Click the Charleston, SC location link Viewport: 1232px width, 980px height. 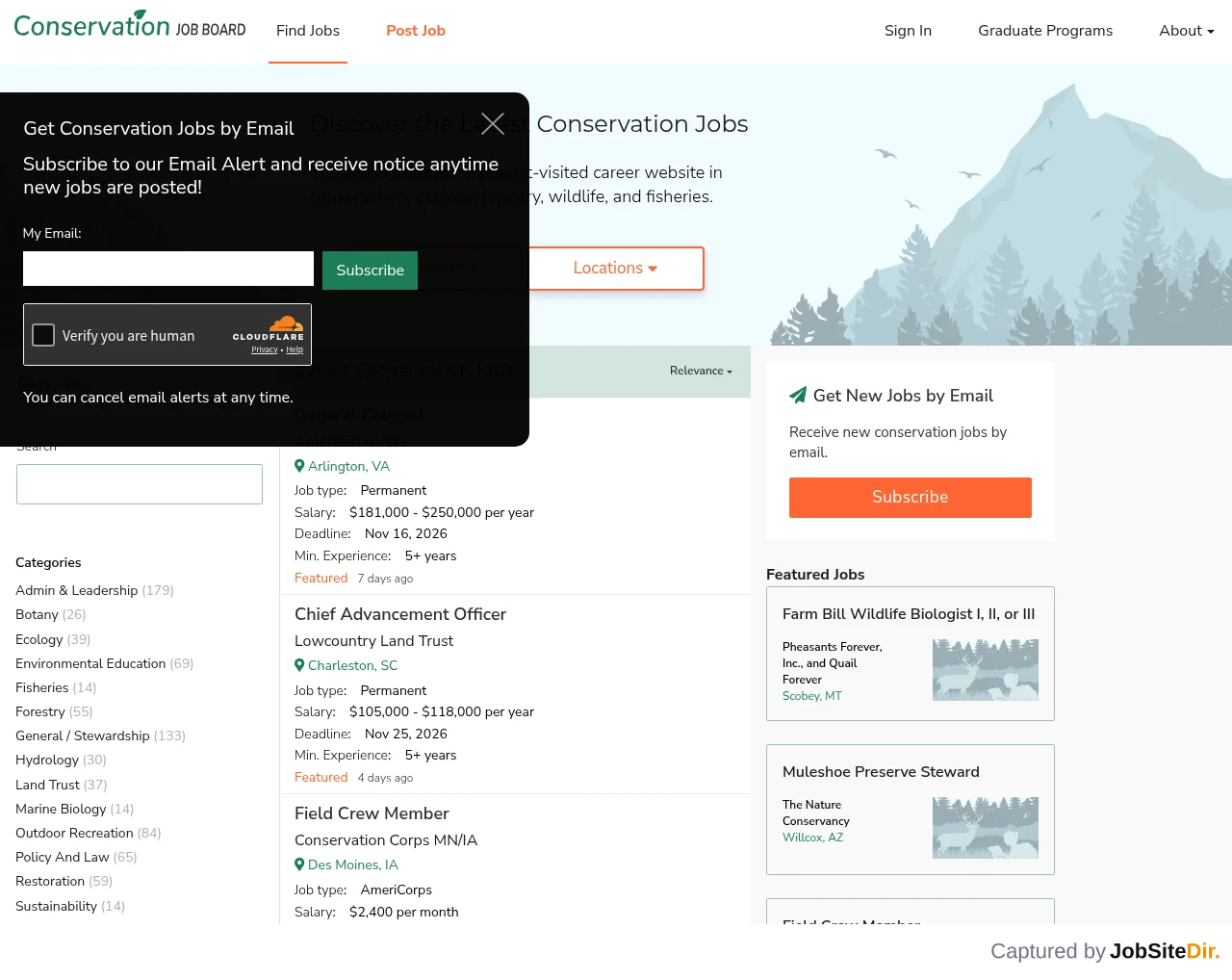[x=352, y=665]
